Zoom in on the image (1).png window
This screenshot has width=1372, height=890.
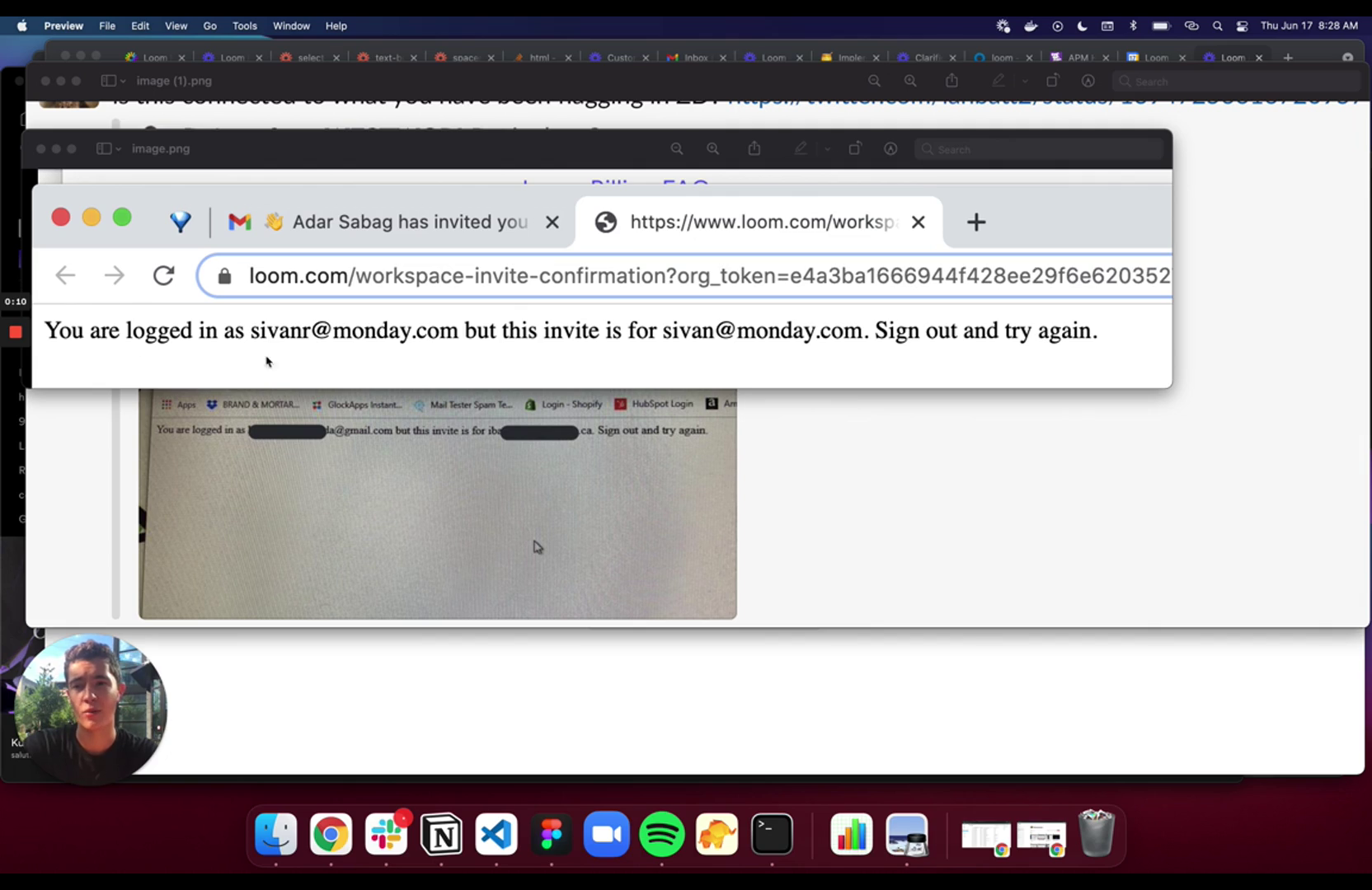(x=910, y=81)
